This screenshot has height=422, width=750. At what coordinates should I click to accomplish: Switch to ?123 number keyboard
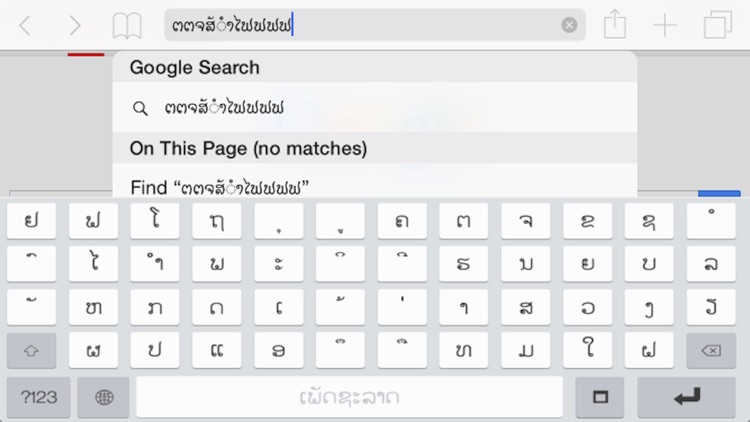point(39,397)
